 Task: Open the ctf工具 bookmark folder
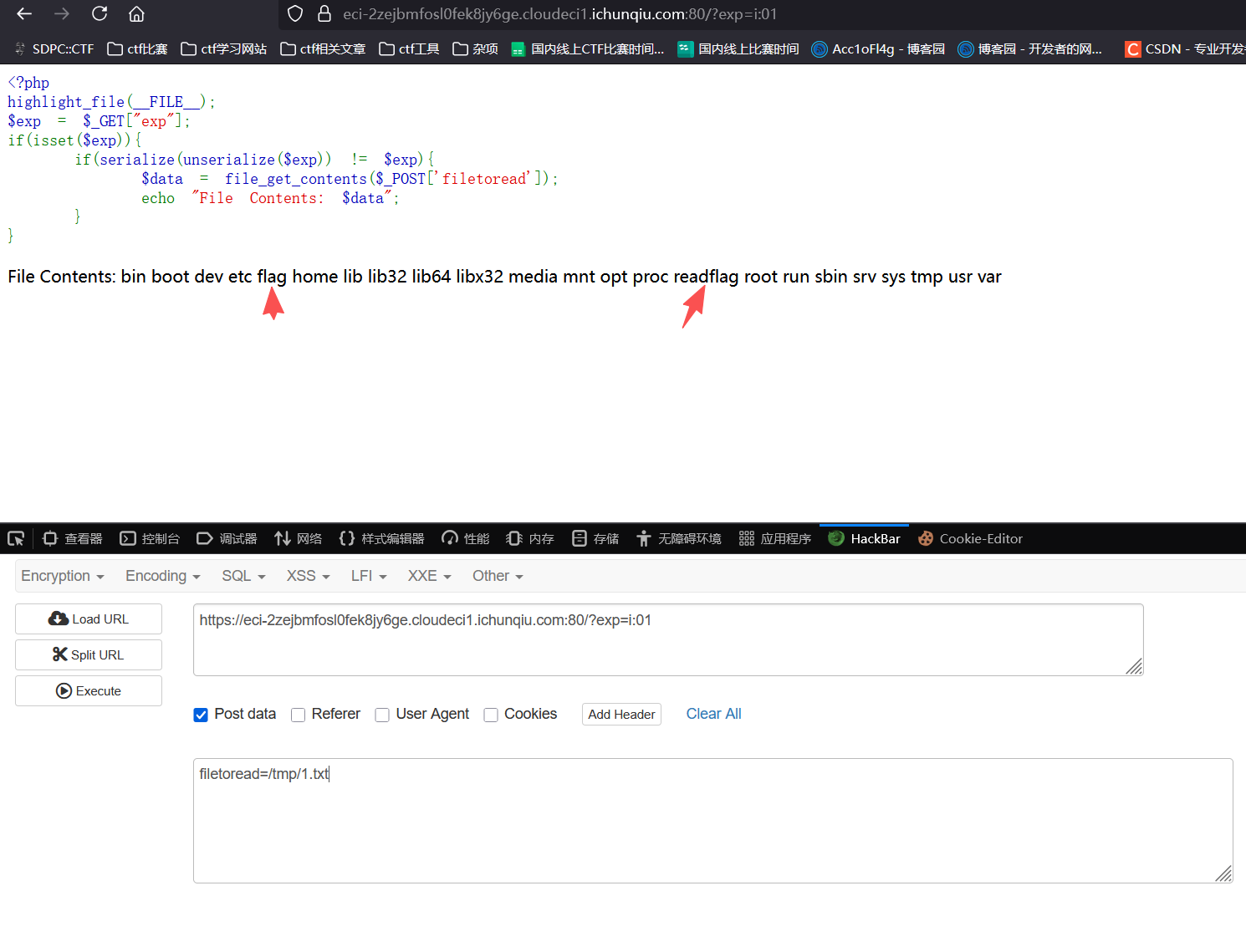409,49
